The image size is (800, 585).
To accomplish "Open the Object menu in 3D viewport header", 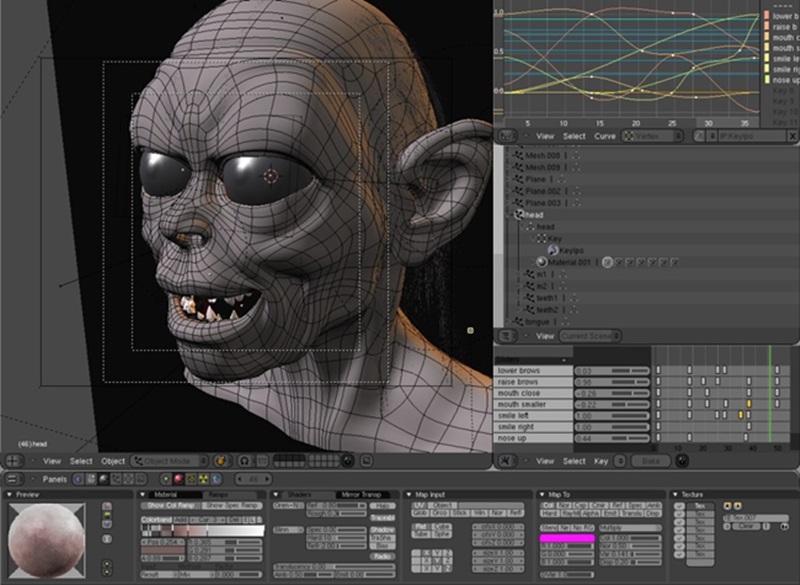I will (x=113, y=461).
